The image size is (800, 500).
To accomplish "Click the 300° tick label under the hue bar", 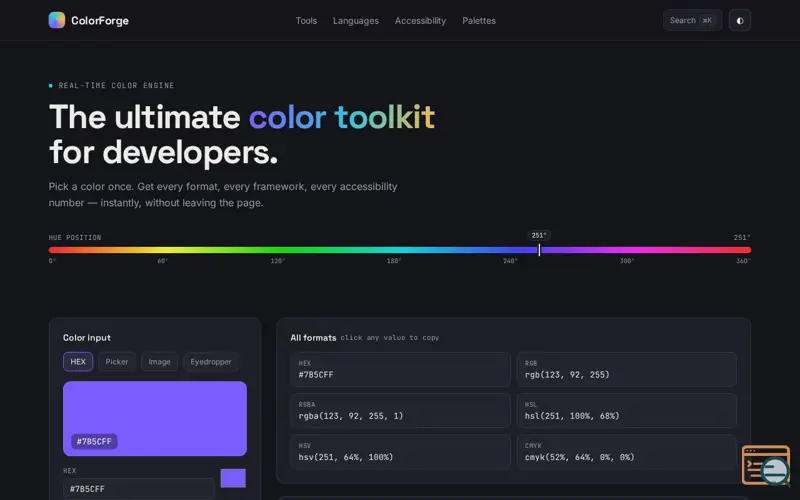I will (x=627, y=261).
